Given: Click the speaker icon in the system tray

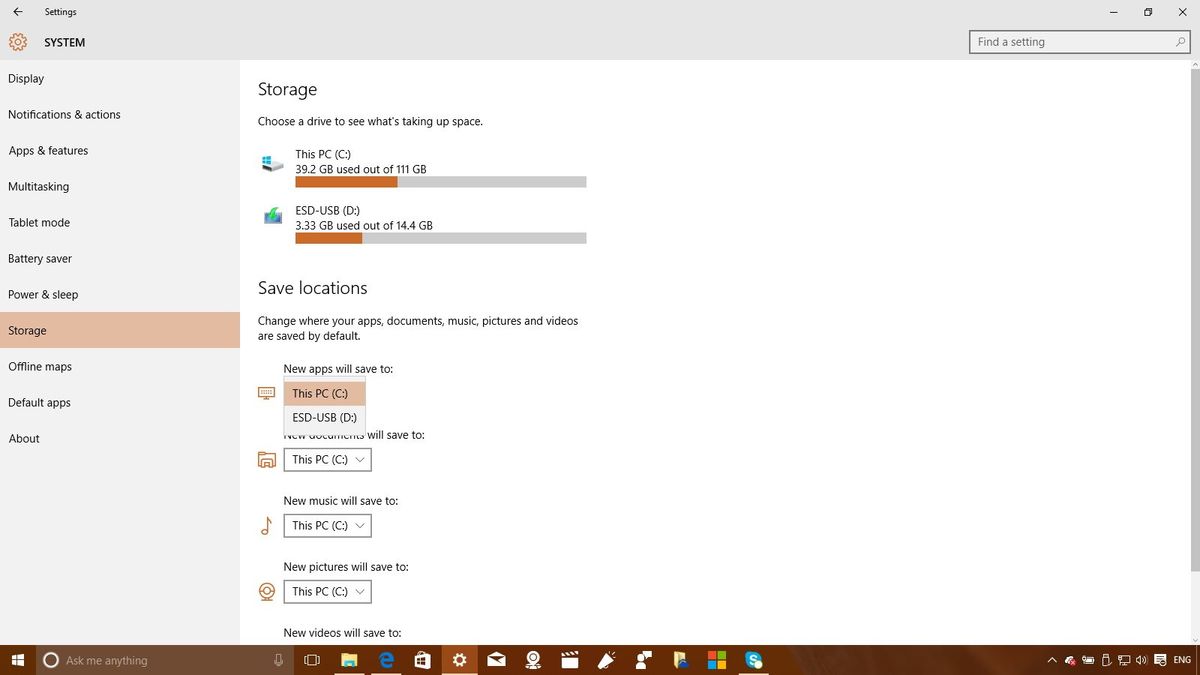Looking at the screenshot, I should pos(1140,660).
